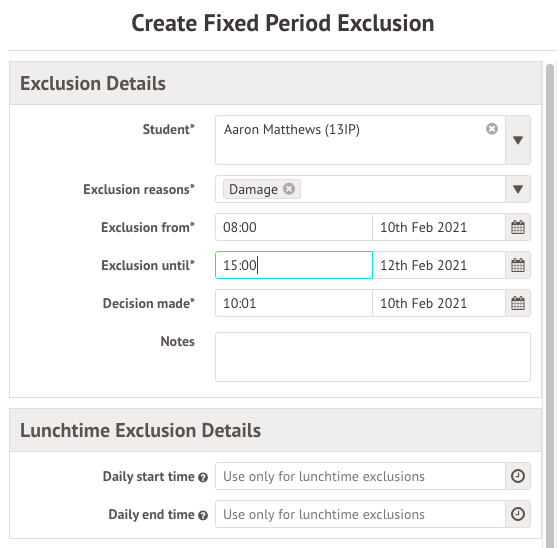560x548 pixels.
Task: Select the 12th Feb 2021 date field
Action: click(439, 265)
